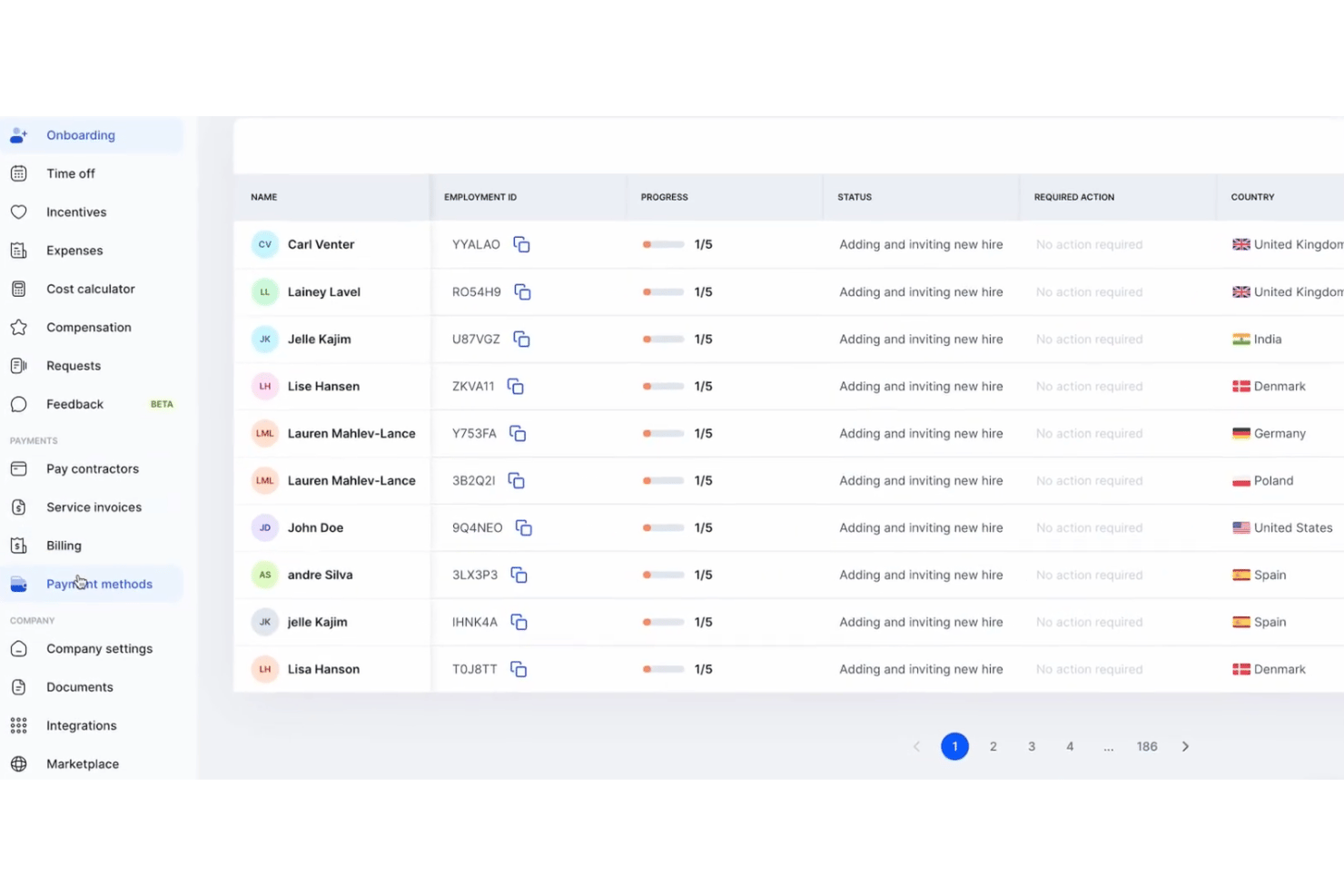Jump to page 2

(993, 746)
